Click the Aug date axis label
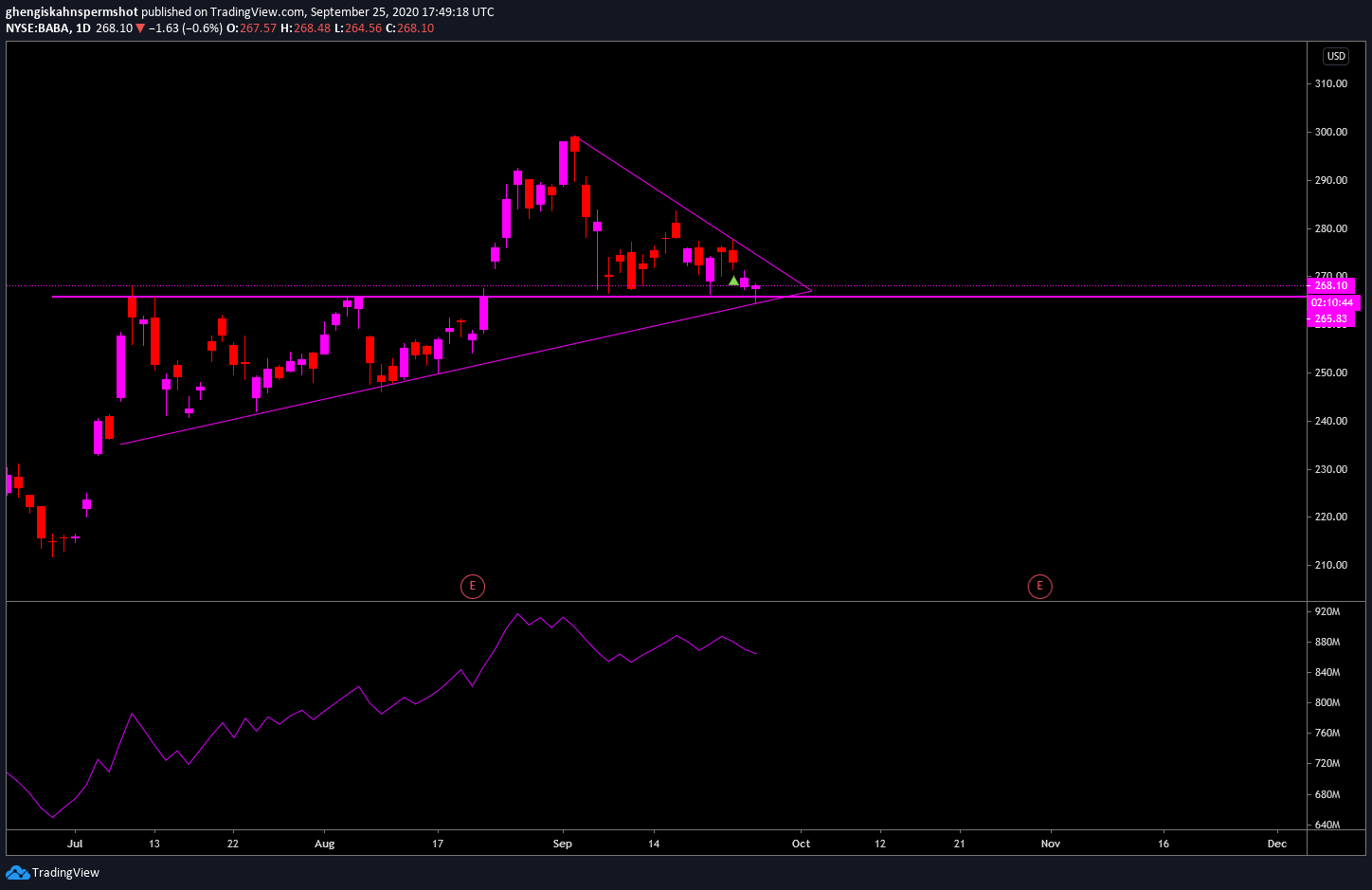The image size is (1372, 890). [325, 844]
